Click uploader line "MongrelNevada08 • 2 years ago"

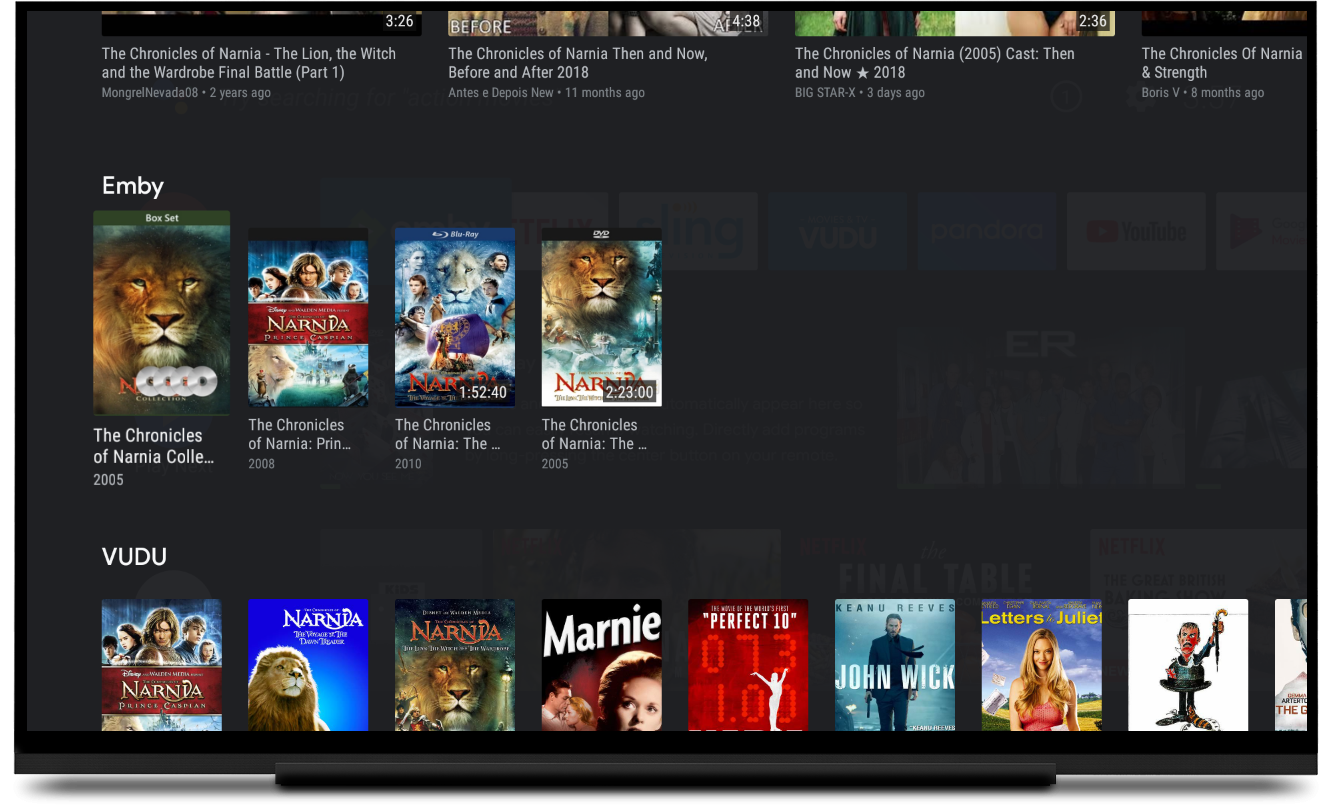click(x=186, y=93)
